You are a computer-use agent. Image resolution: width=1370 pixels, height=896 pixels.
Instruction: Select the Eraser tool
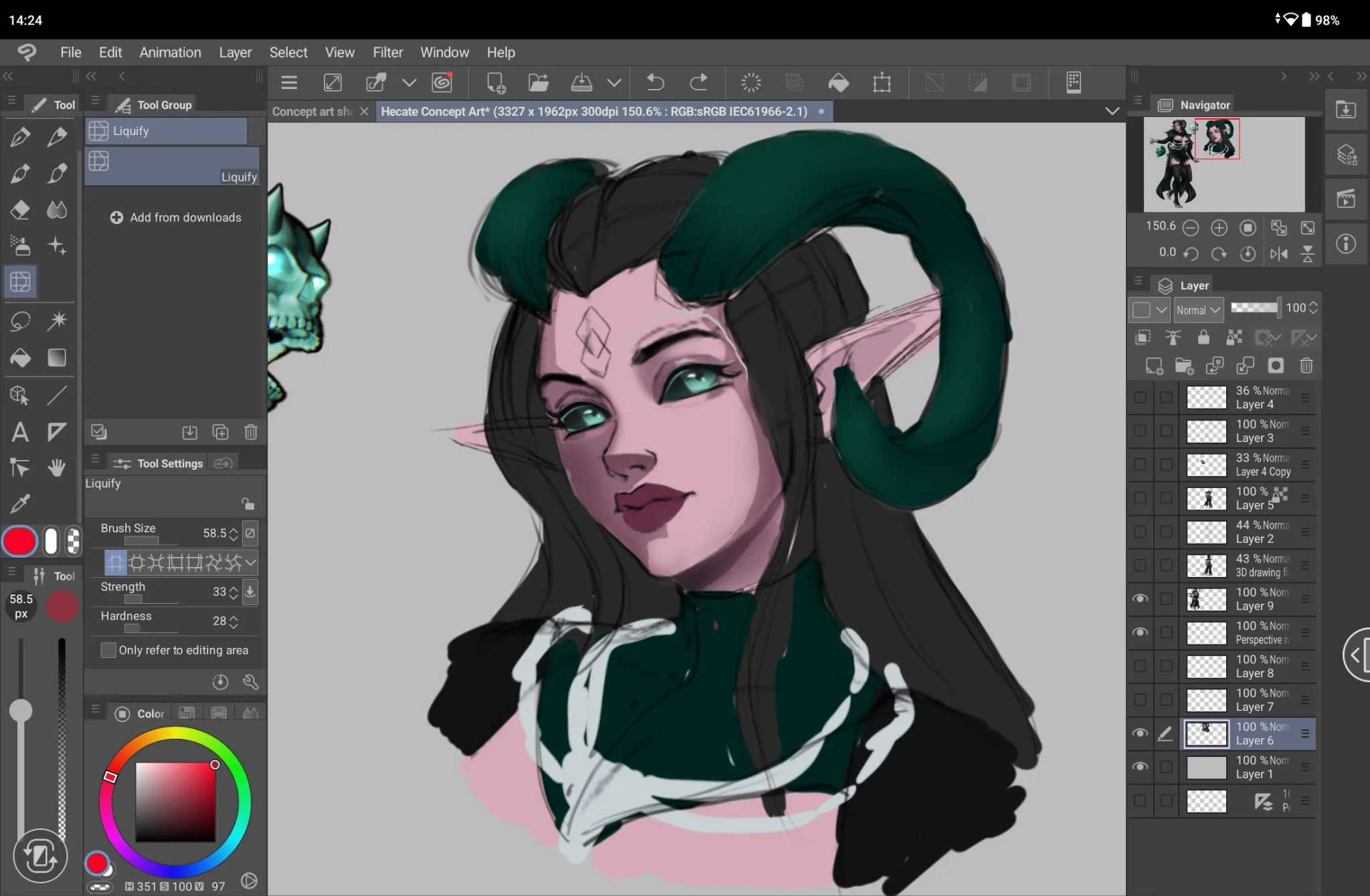(20, 210)
